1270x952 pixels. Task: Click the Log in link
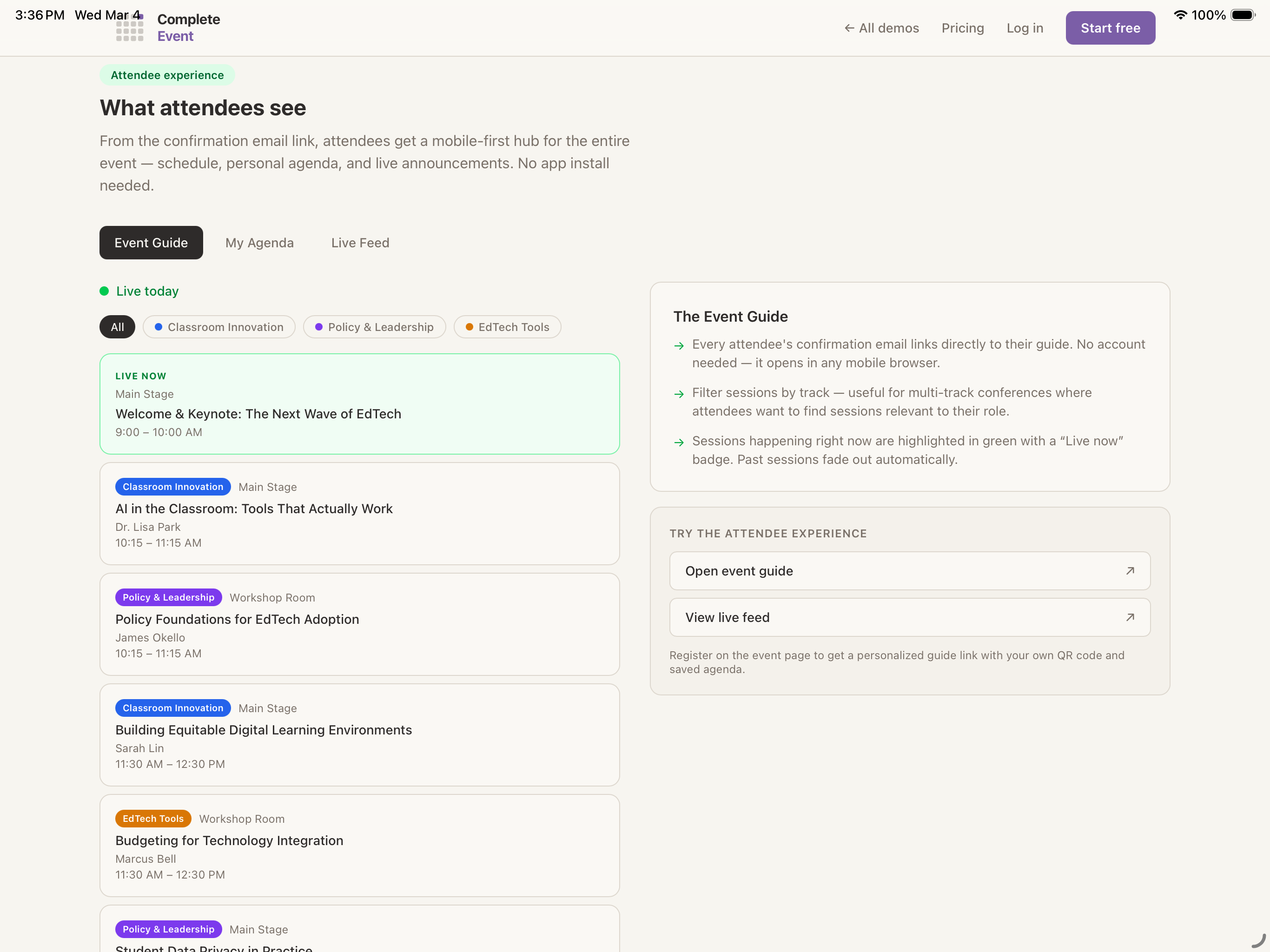click(1024, 28)
